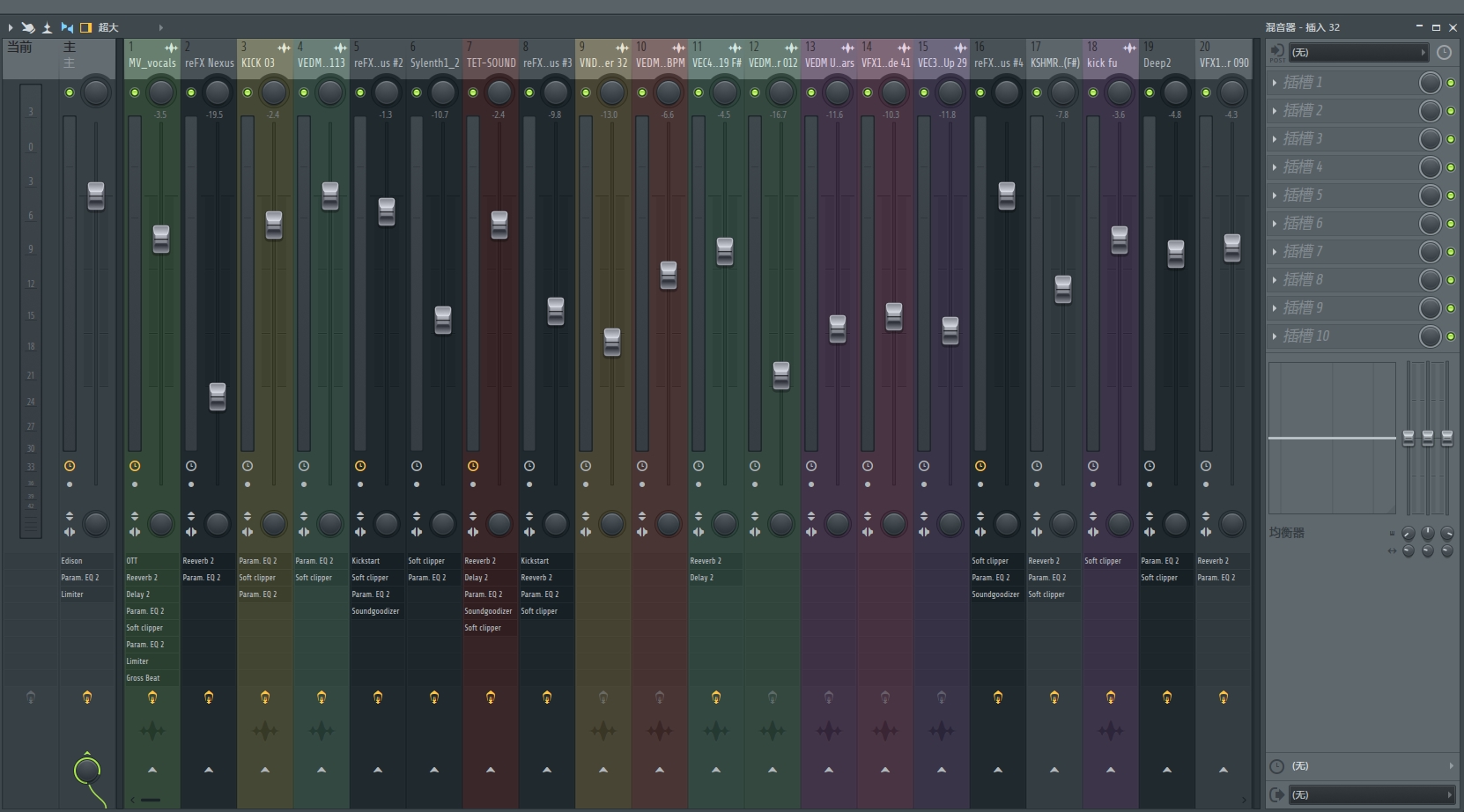Click the bottom waveform icon on kick fu track

(x=1111, y=731)
